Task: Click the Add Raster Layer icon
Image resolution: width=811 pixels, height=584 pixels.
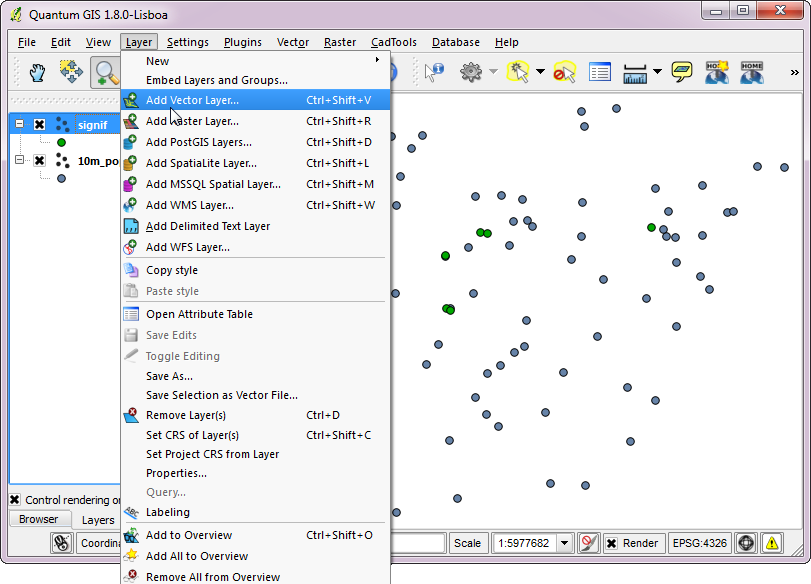Action: click(131, 121)
